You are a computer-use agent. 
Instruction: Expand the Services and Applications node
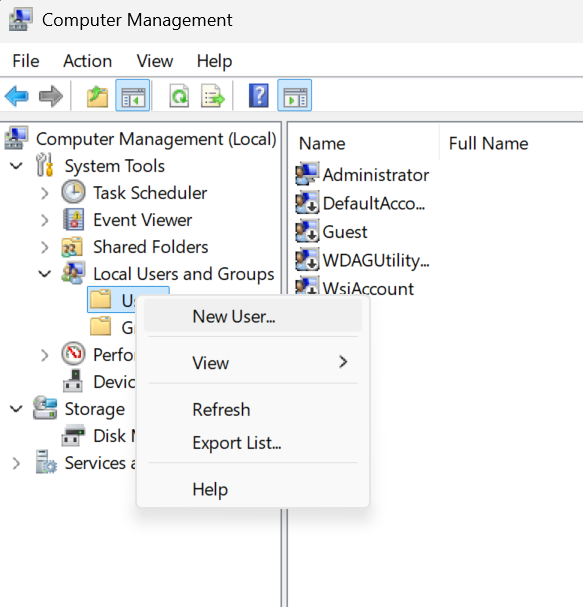(x=16, y=463)
